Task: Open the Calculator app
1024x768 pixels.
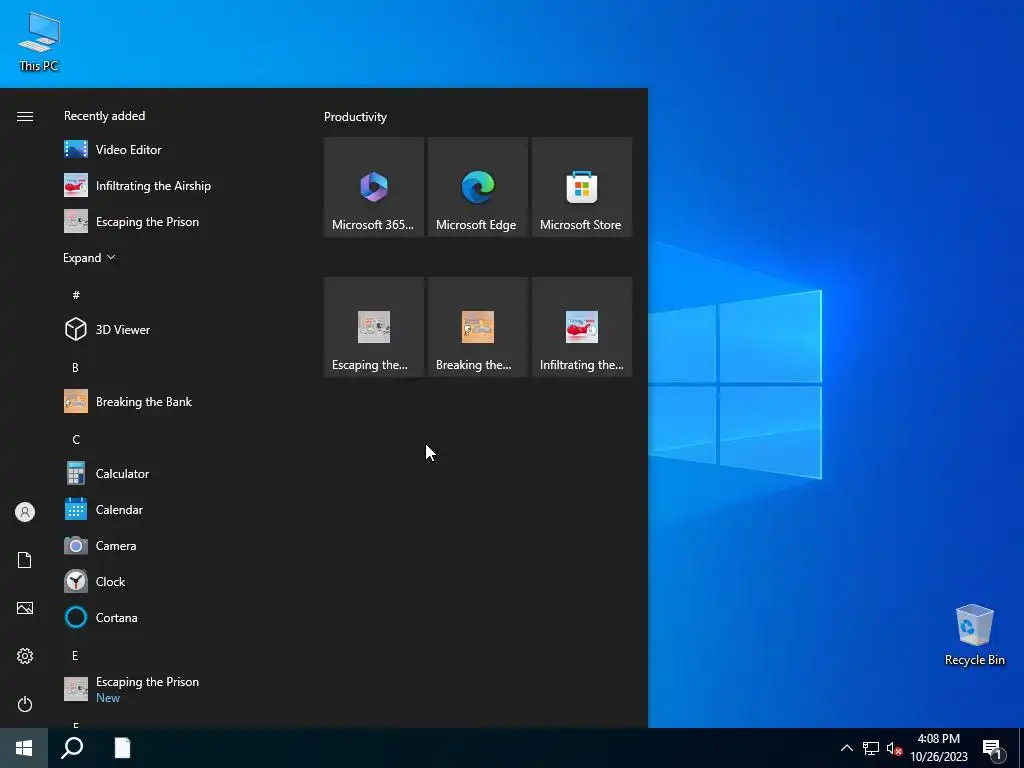Action: pyautogui.click(x=176, y=473)
